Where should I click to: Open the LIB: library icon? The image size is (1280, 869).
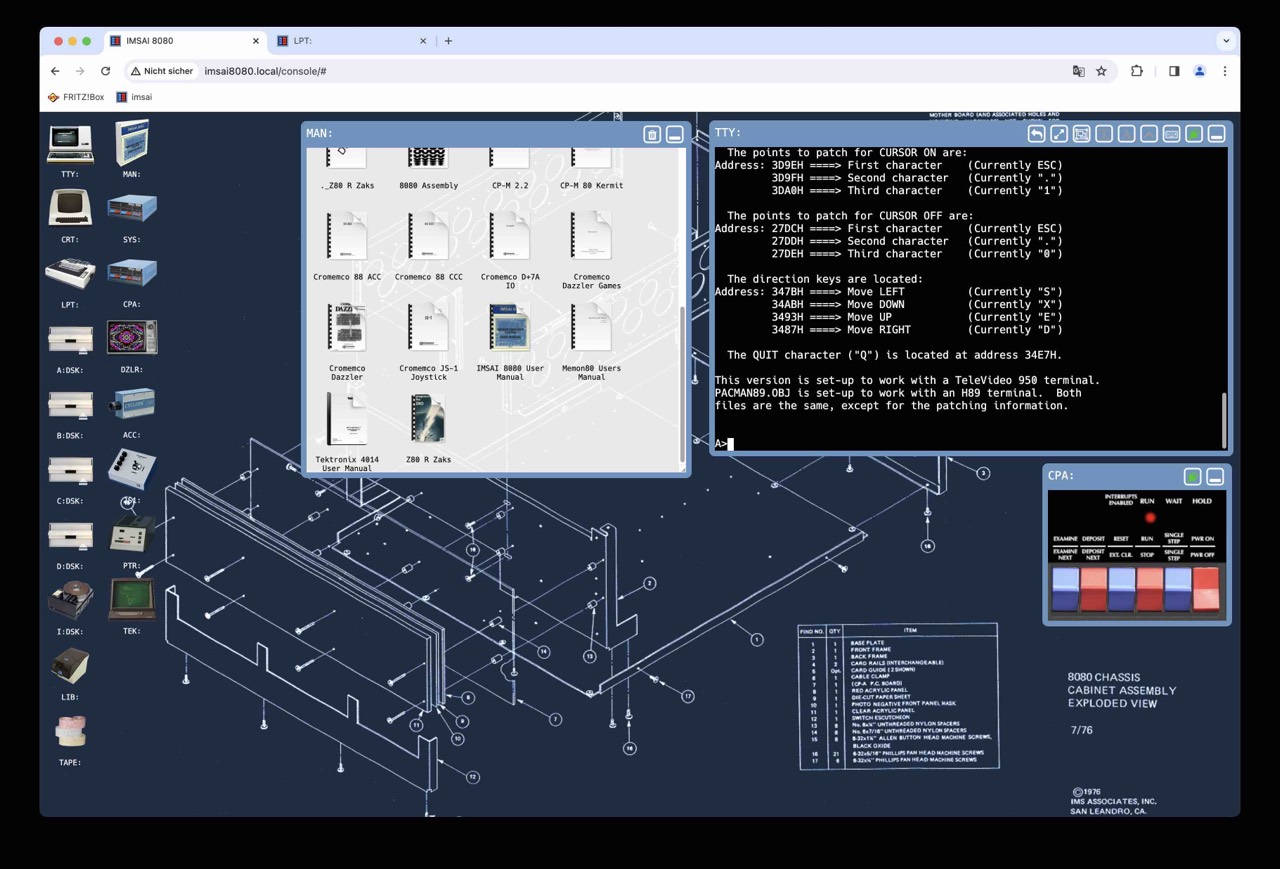pyautogui.click(x=70, y=666)
